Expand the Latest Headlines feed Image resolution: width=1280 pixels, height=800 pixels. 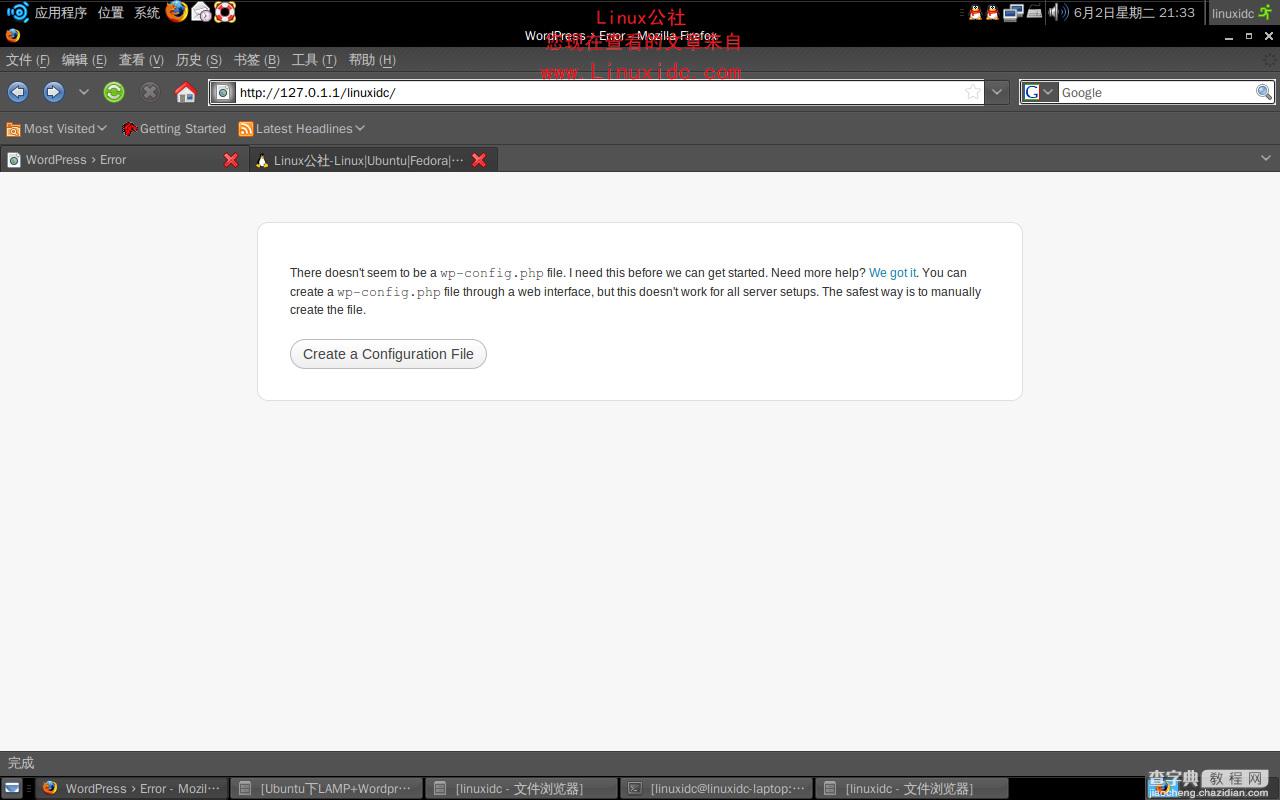[301, 128]
